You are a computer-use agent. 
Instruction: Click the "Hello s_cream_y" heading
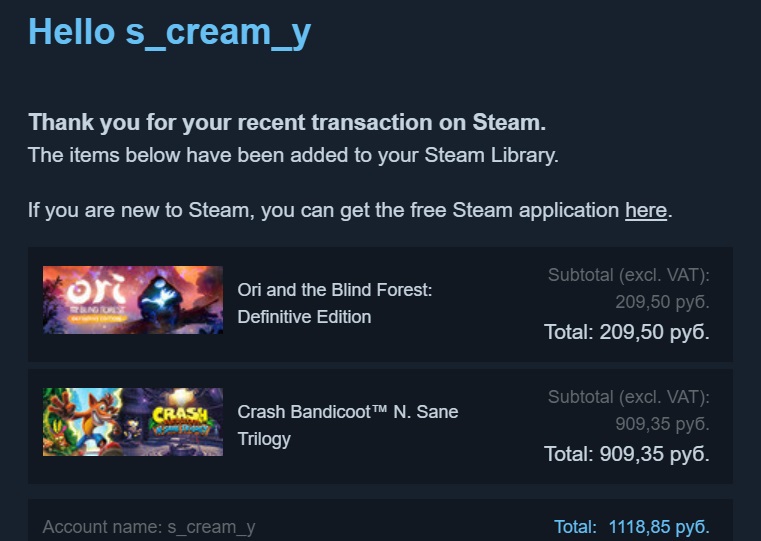169,32
